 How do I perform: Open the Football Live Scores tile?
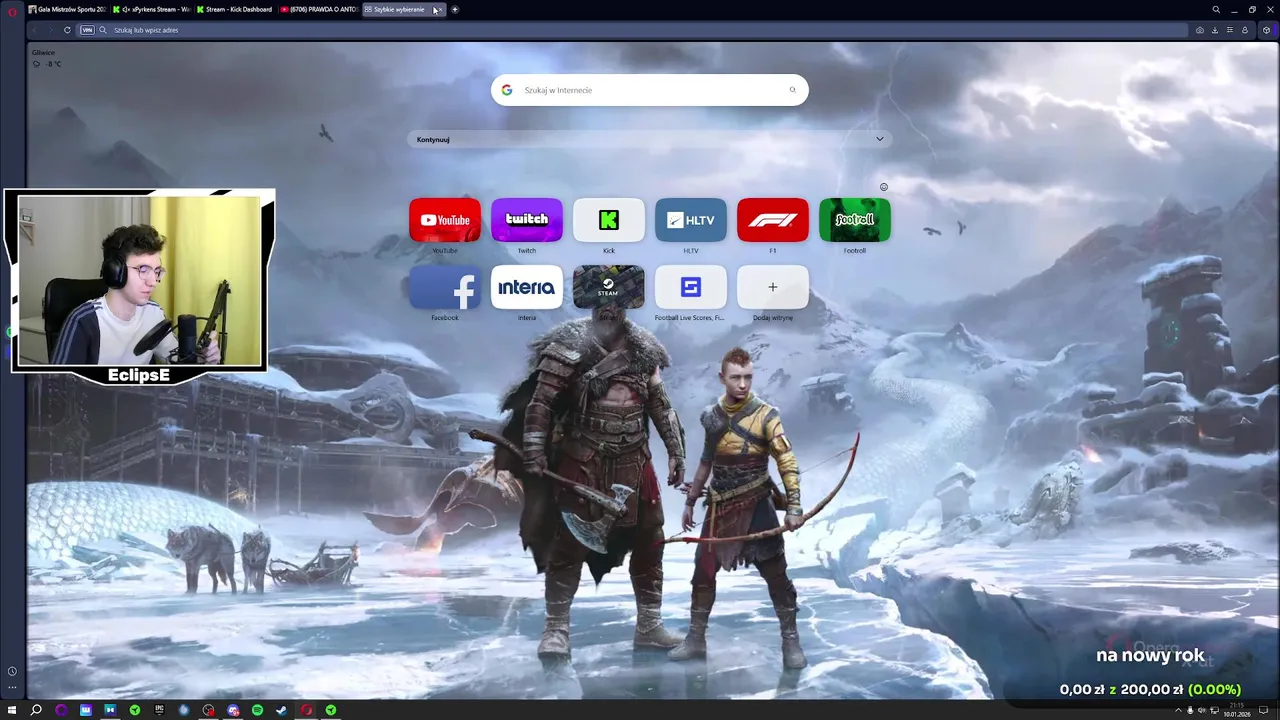coord(691,287)
